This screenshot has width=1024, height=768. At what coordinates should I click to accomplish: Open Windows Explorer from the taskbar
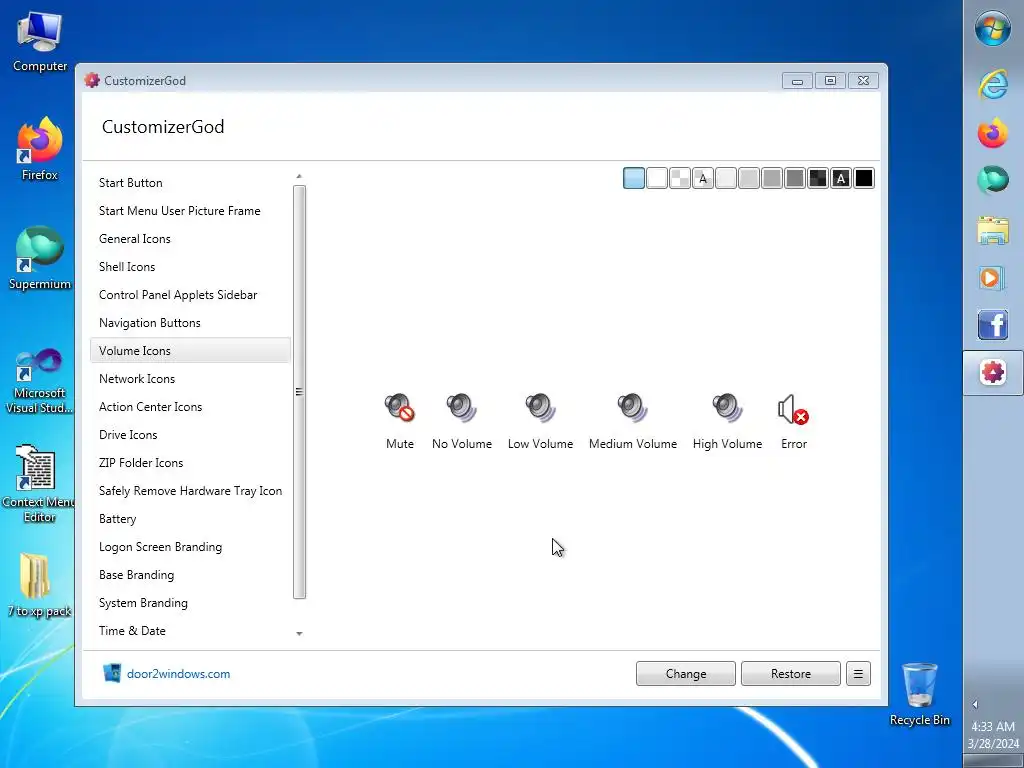coord(993,231)
